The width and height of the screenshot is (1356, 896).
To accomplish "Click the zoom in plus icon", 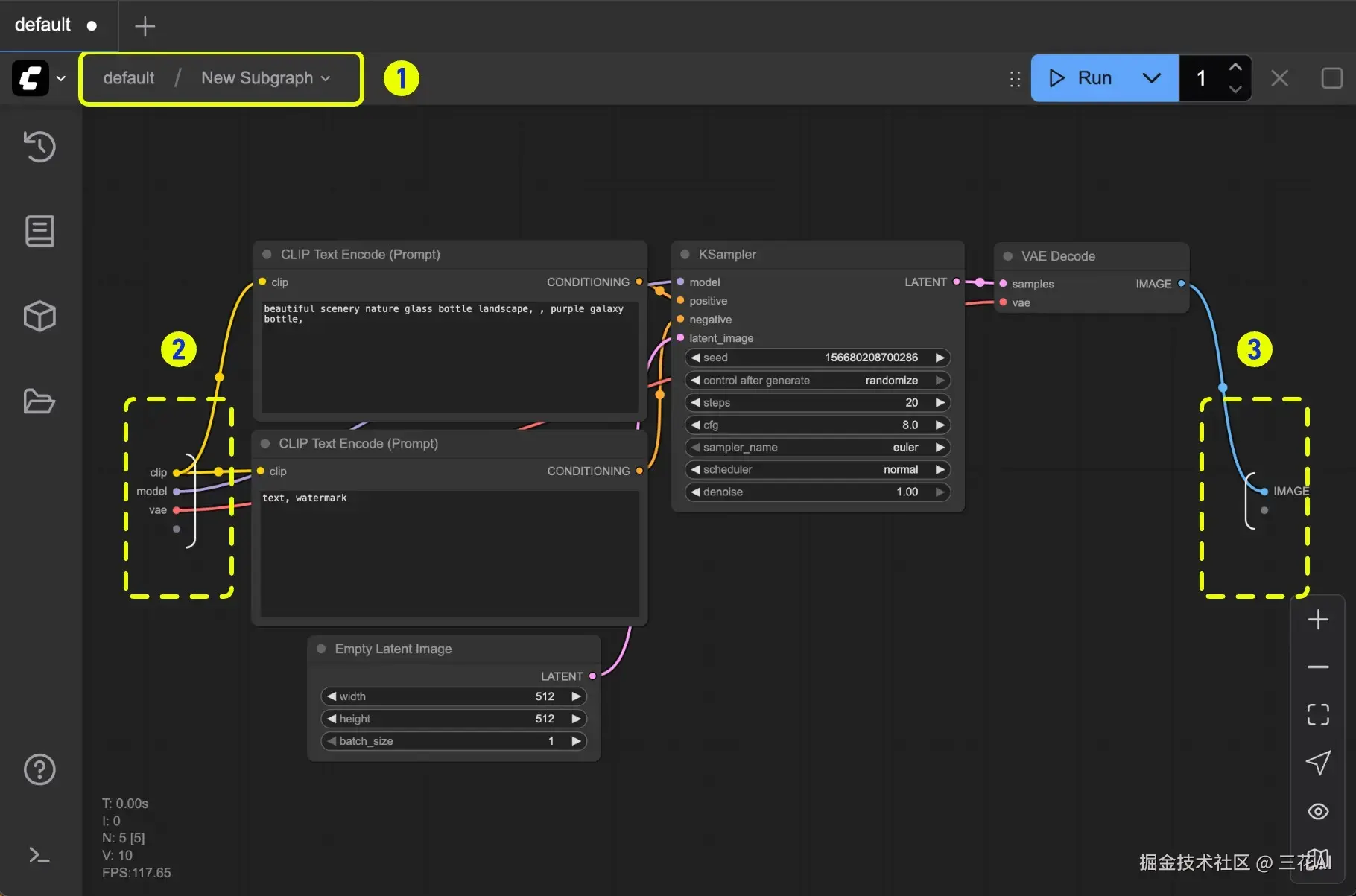I will [x=1318, y=620].
